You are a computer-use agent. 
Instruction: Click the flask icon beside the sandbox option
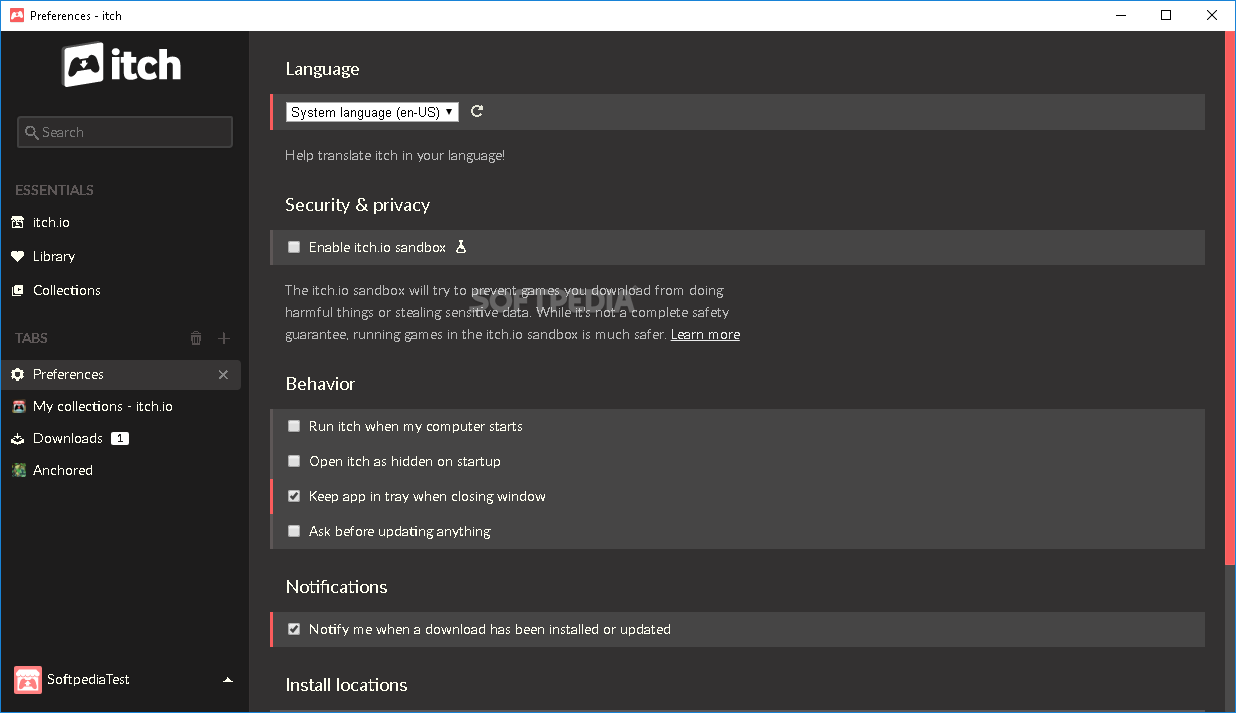coord(461,247)
